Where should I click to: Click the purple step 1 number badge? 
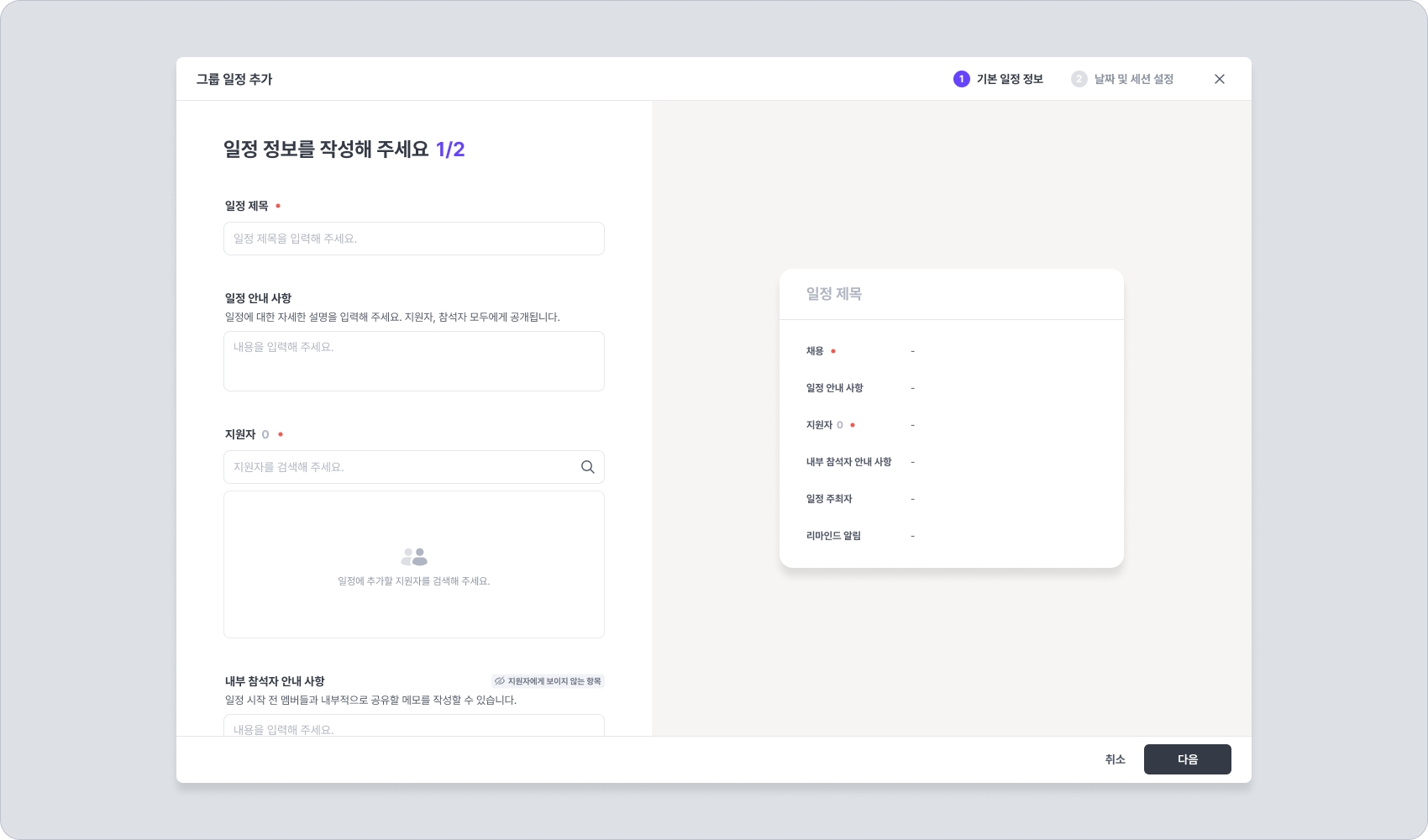pyautogui.click(x=962, y=79)
